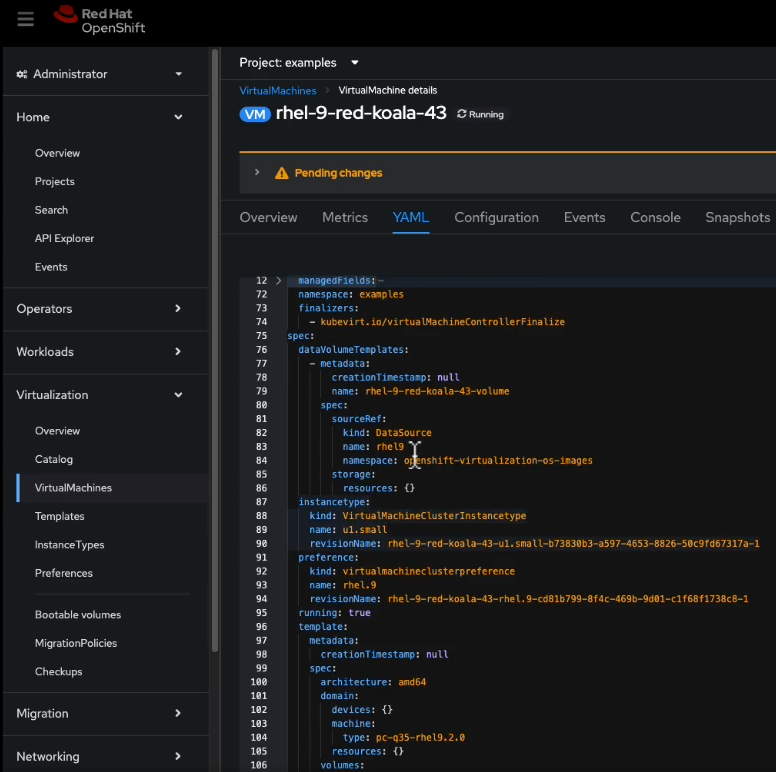Open Checkups page
This screenshot has height=772, width=776.
(x=58, y=672)
